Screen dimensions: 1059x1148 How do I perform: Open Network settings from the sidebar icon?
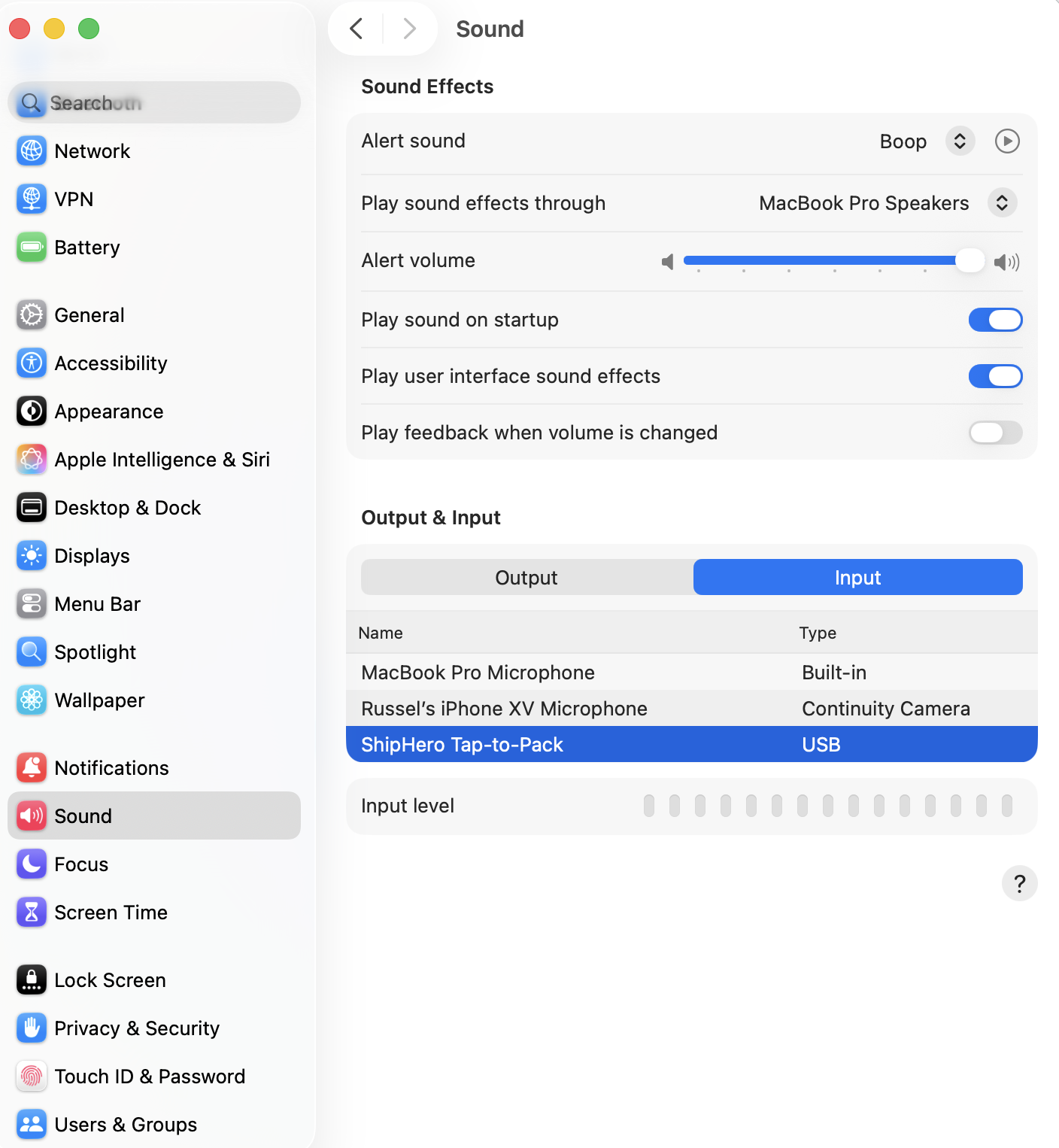pyautogui.click(x=32, y=151)
